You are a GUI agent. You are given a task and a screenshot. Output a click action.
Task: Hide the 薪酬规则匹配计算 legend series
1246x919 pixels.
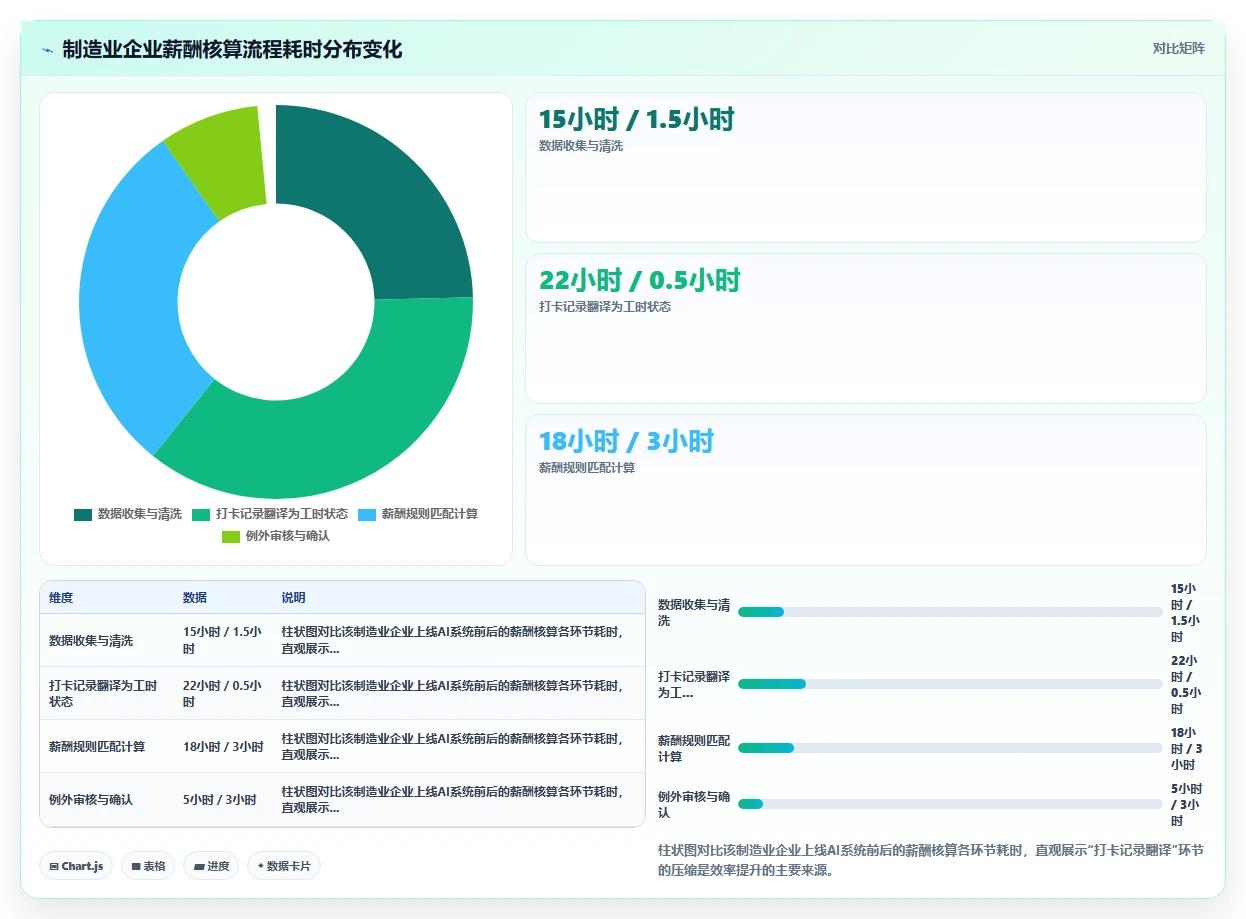pos(418,514)
